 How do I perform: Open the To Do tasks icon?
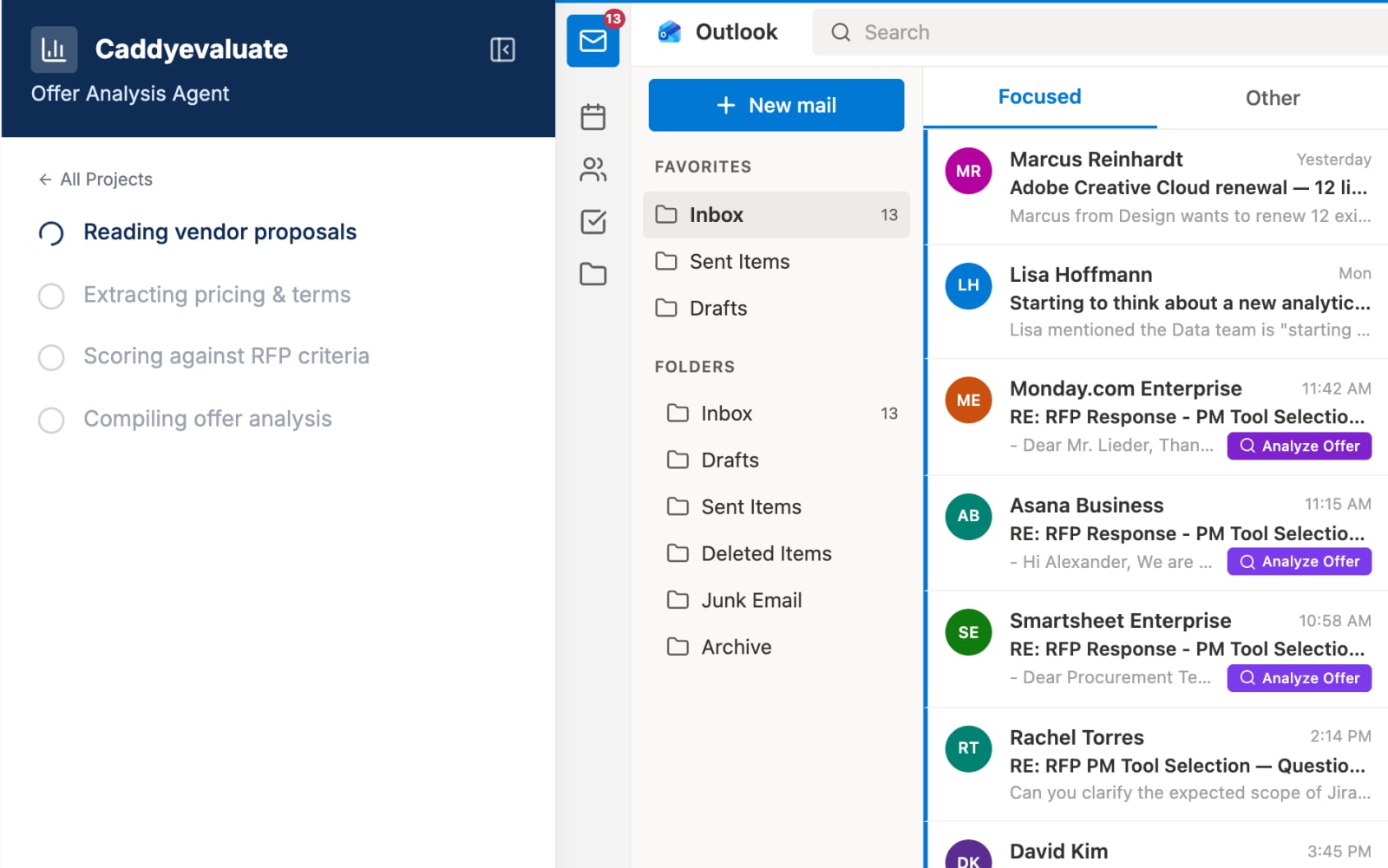click(x=593, y=222)
